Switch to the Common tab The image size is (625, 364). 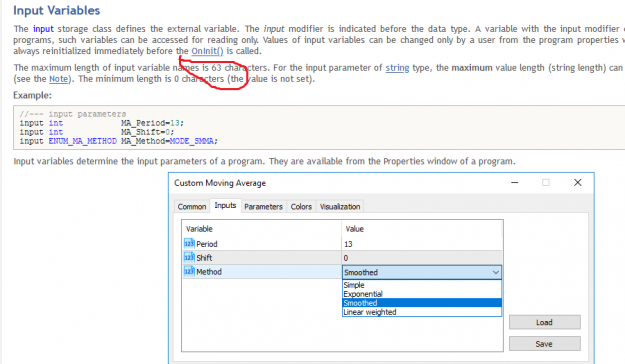click(192, 207)
